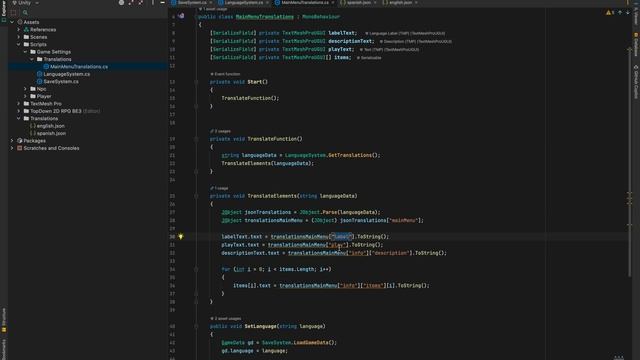Expand the References node
Image resolution: width=640 pixels, height=360 pixels.
[x=18, y=30]
